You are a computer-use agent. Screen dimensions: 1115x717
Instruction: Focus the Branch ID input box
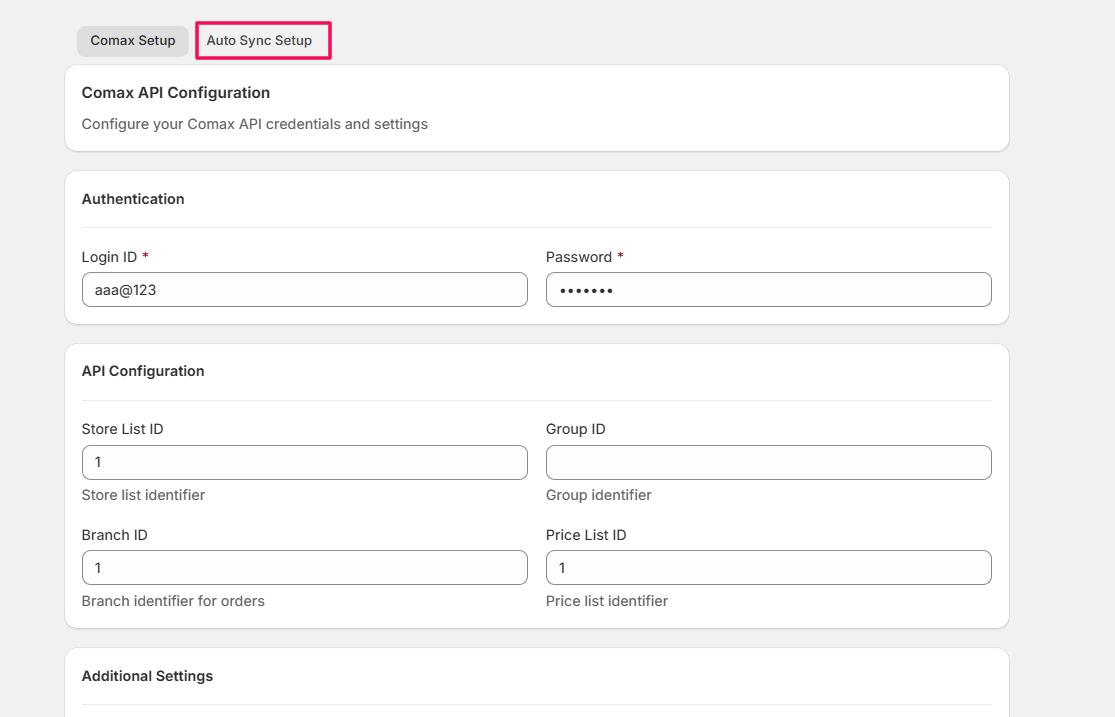click(304, 567)
